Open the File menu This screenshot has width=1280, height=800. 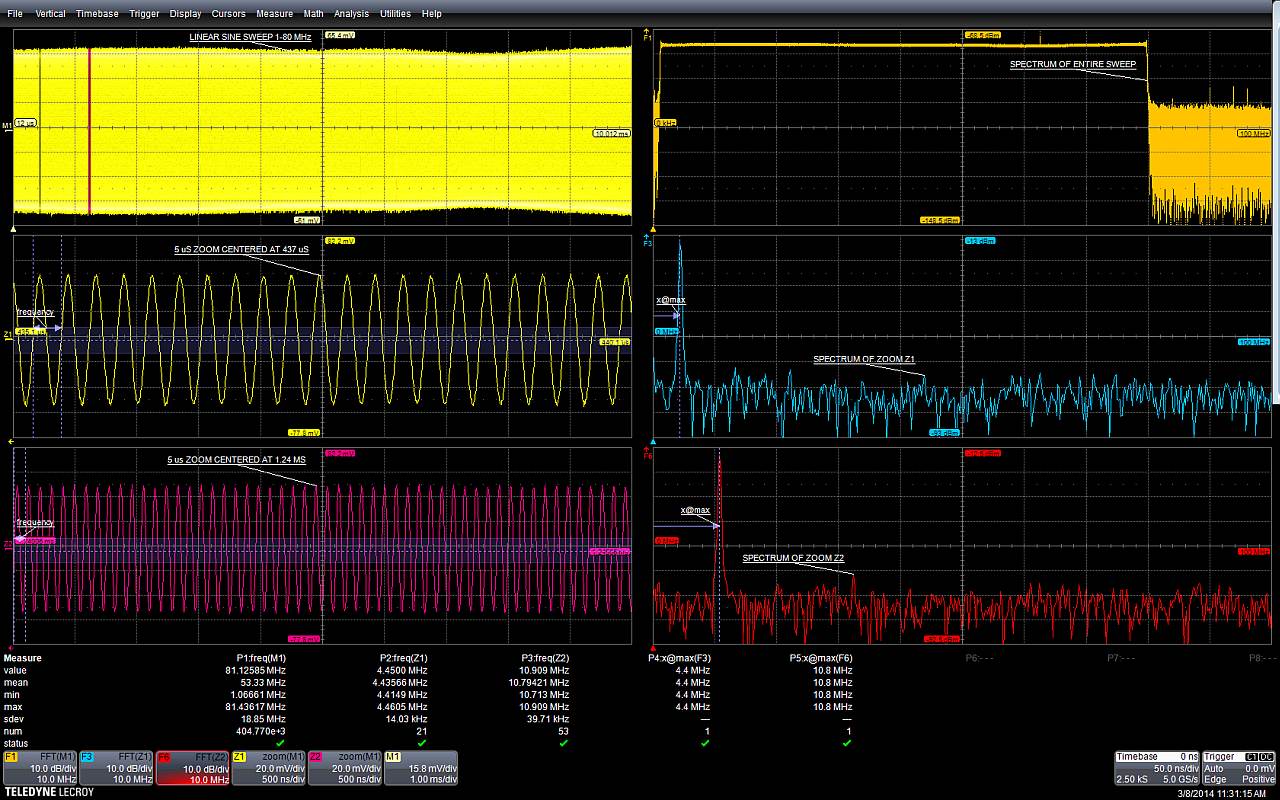(x=14, y=14)
